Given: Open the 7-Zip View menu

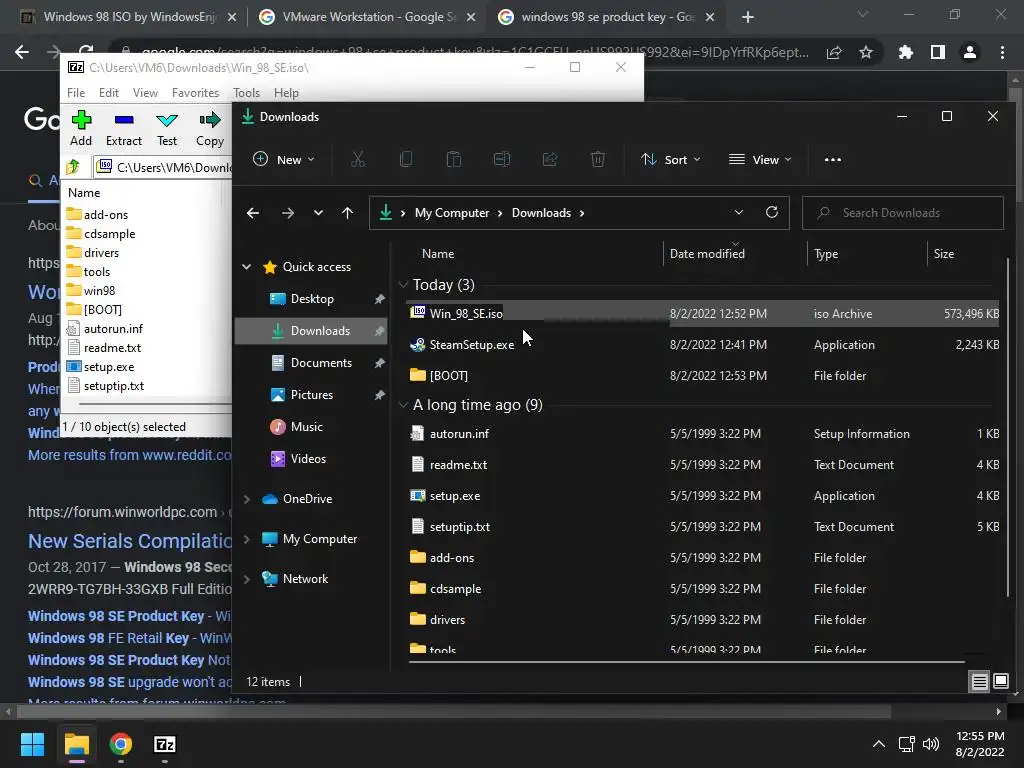Looking at the screenshot, I should [x=145, y=93].
